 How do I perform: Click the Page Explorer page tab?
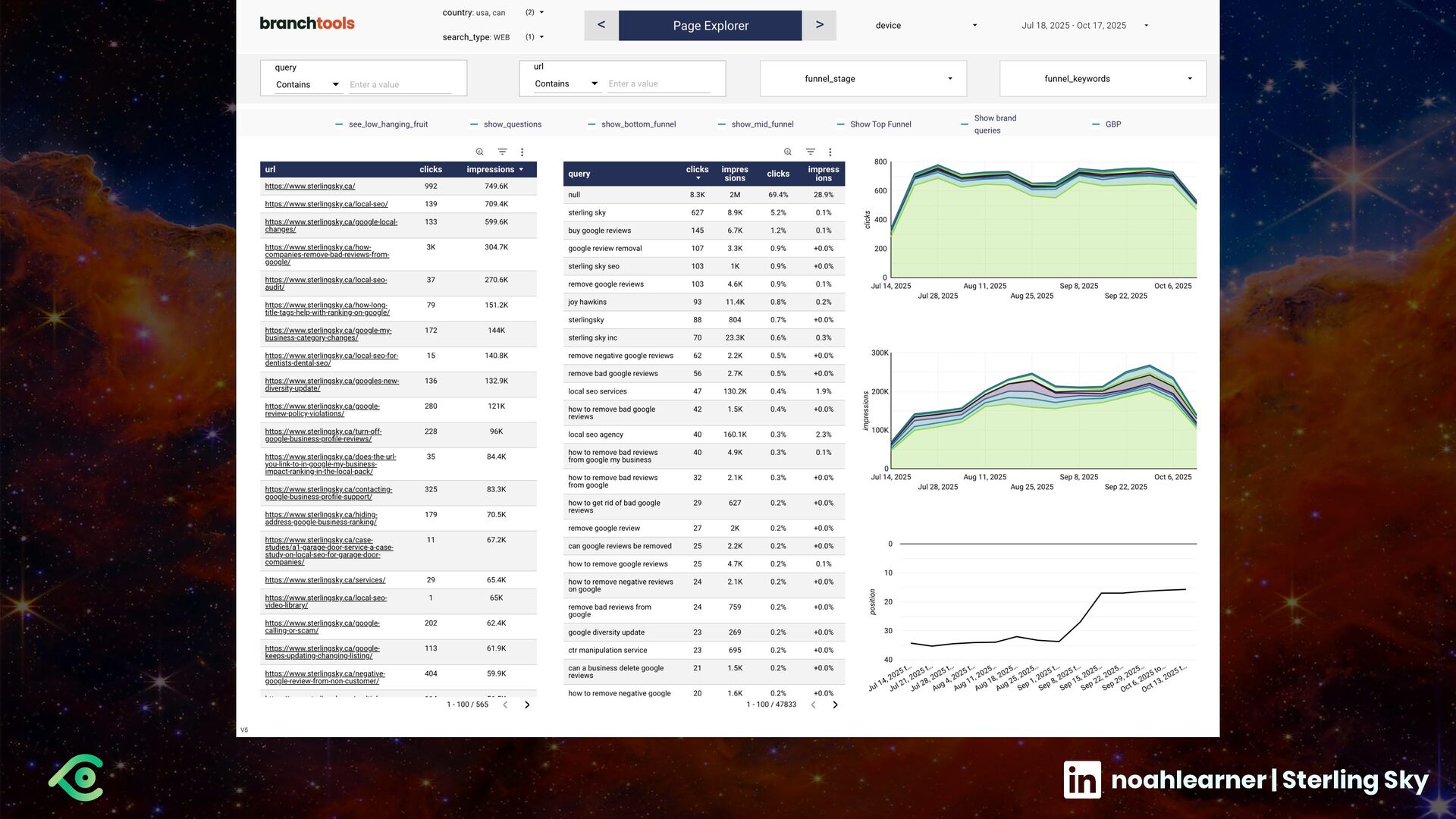[711, 26]
